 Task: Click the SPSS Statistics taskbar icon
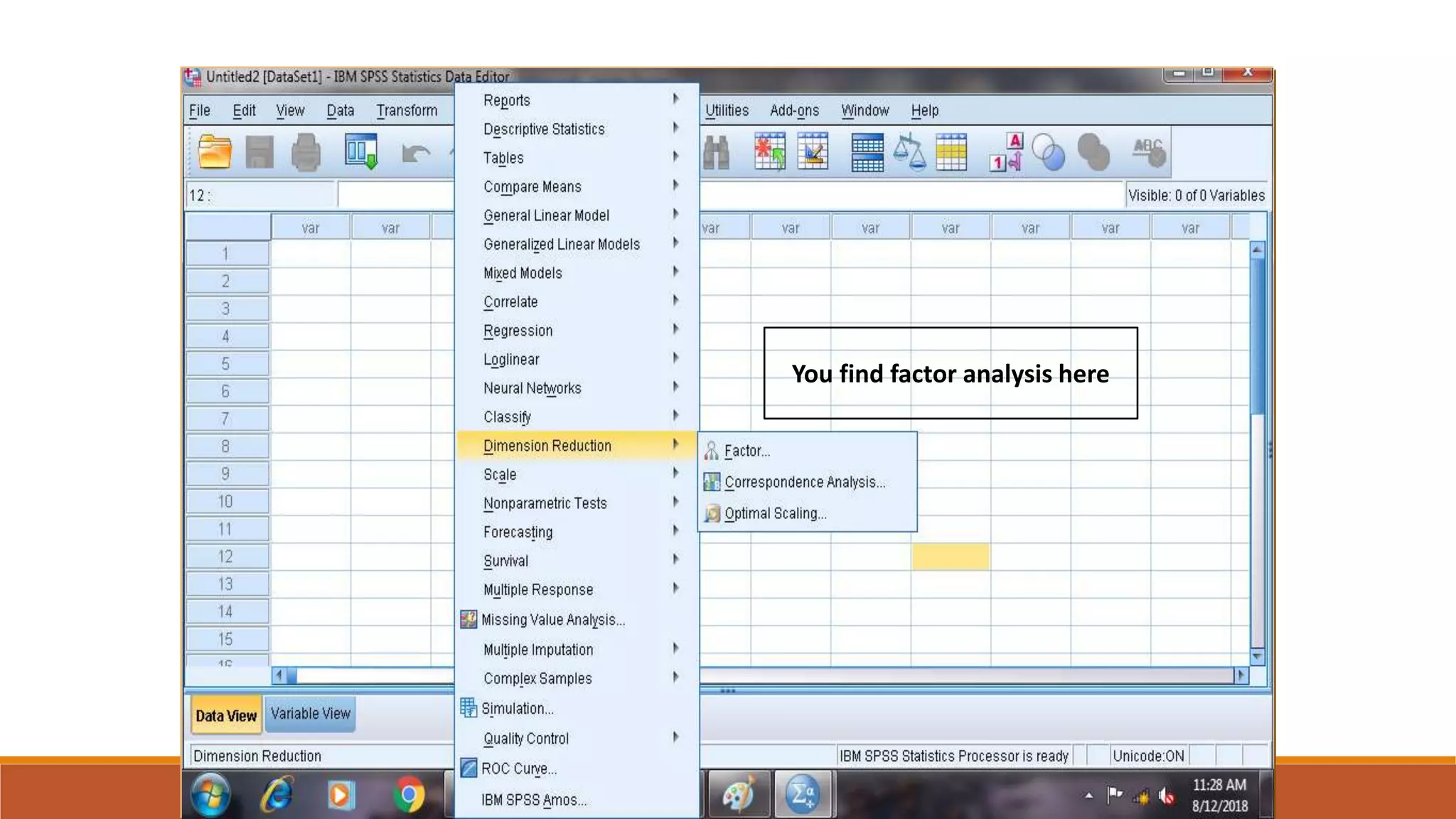coord(803,794)
